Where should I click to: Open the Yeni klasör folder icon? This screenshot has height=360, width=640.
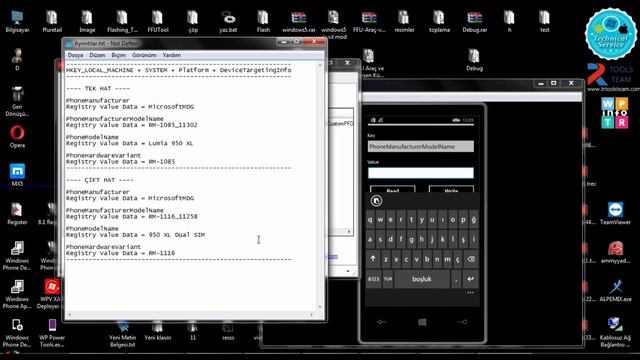pyautogui.click(x=158, y=331)
